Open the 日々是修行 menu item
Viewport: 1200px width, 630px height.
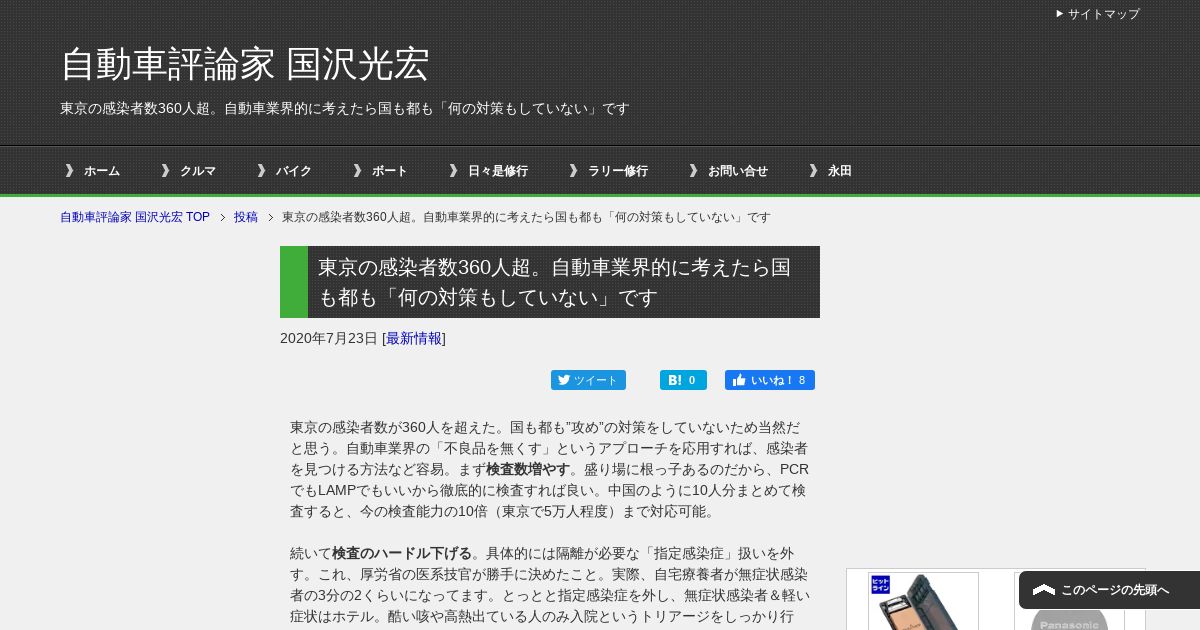coord(498,171)
